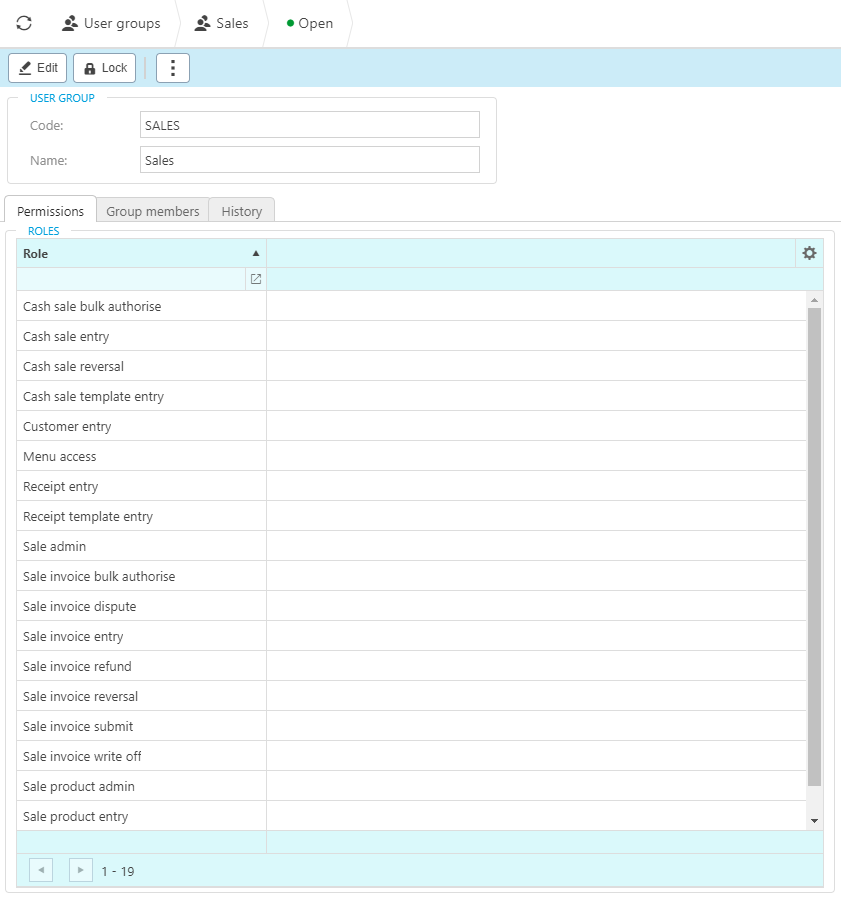This screenshot has width=841, height=897.
Task: Open the filter lookup popup icon
Action: pos(256,279)
